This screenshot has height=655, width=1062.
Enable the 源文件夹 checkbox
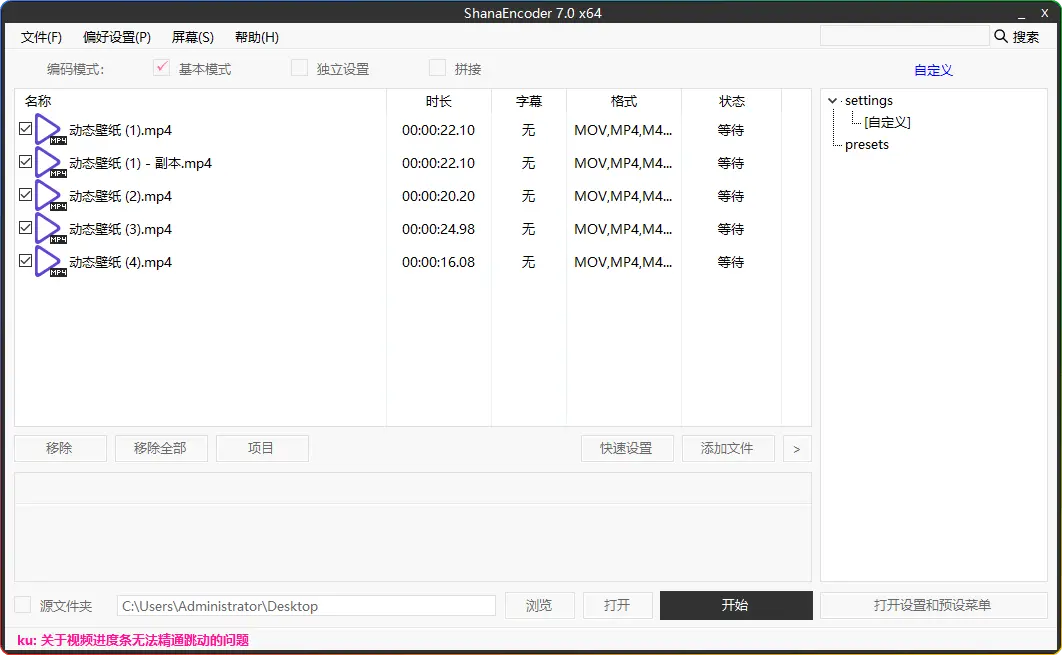[x=23, y=605]
